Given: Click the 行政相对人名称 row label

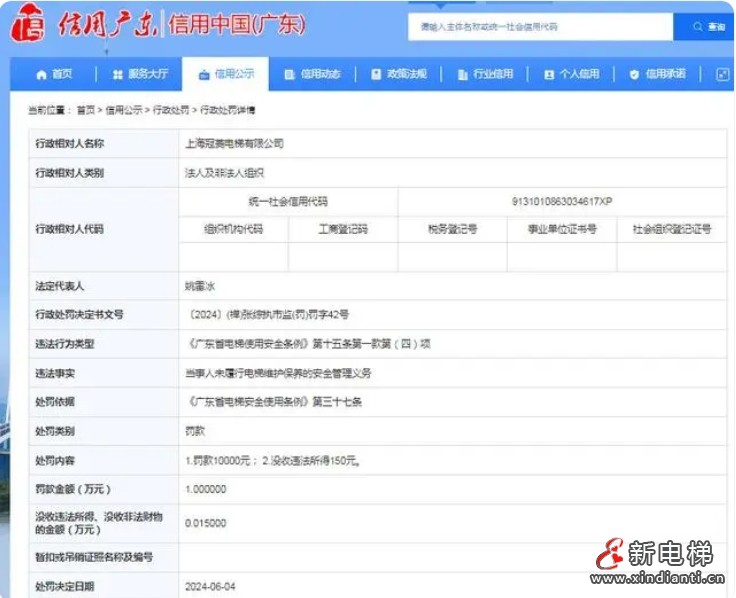Looking at the screenshot, I should [x=69, y=144].
